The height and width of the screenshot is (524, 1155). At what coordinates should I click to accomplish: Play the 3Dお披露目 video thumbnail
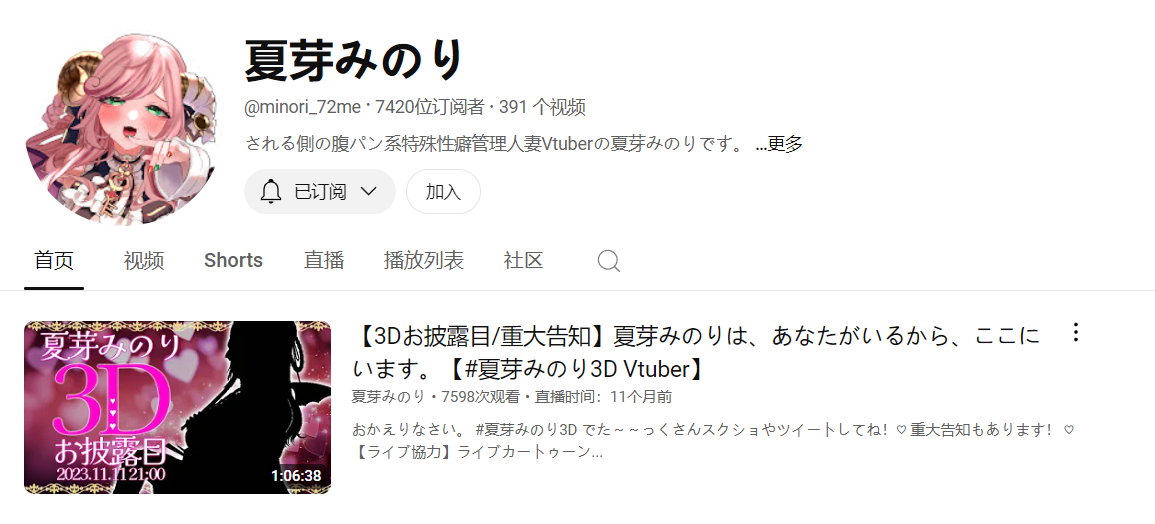[178, 407]
